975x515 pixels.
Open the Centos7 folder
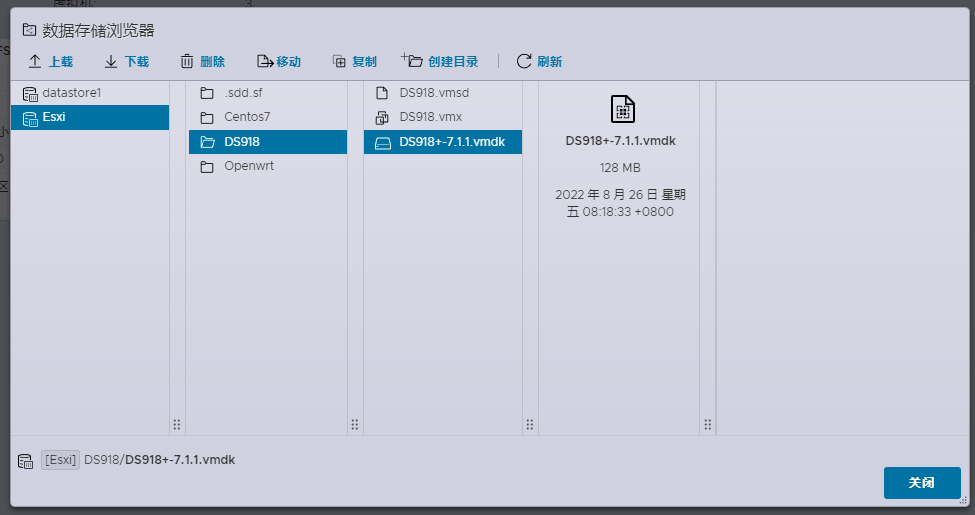click(x=246, y=117)
